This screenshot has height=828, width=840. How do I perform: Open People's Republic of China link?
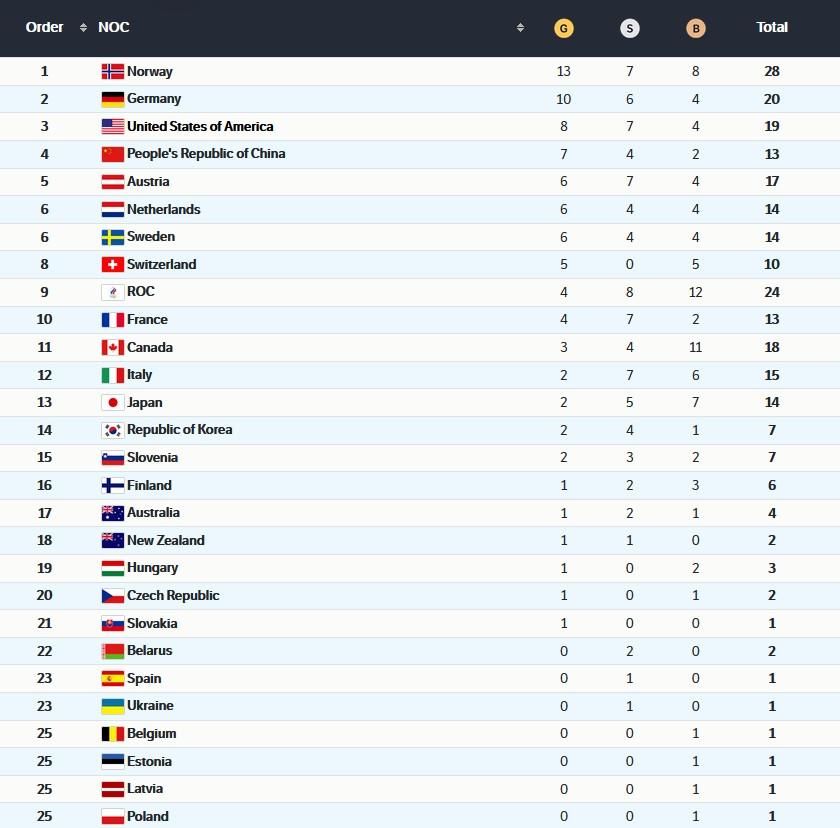pyautogui.click(x=206, y=154)
